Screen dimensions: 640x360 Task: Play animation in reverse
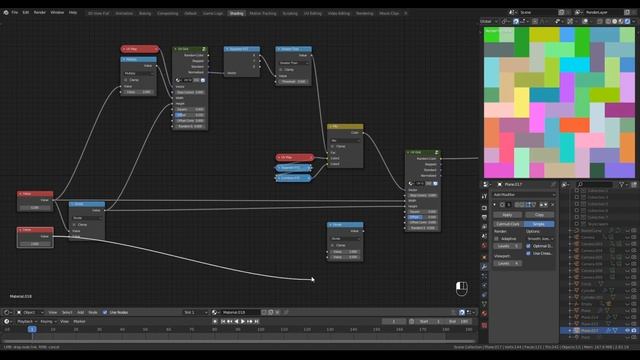236,321
